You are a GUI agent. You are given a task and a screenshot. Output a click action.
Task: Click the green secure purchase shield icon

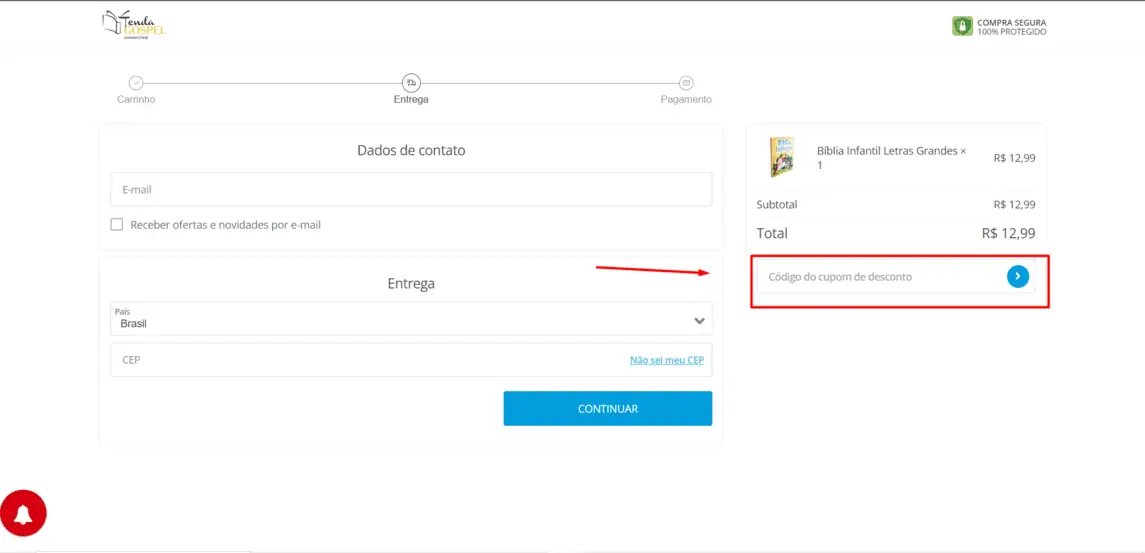coord(962,26)
